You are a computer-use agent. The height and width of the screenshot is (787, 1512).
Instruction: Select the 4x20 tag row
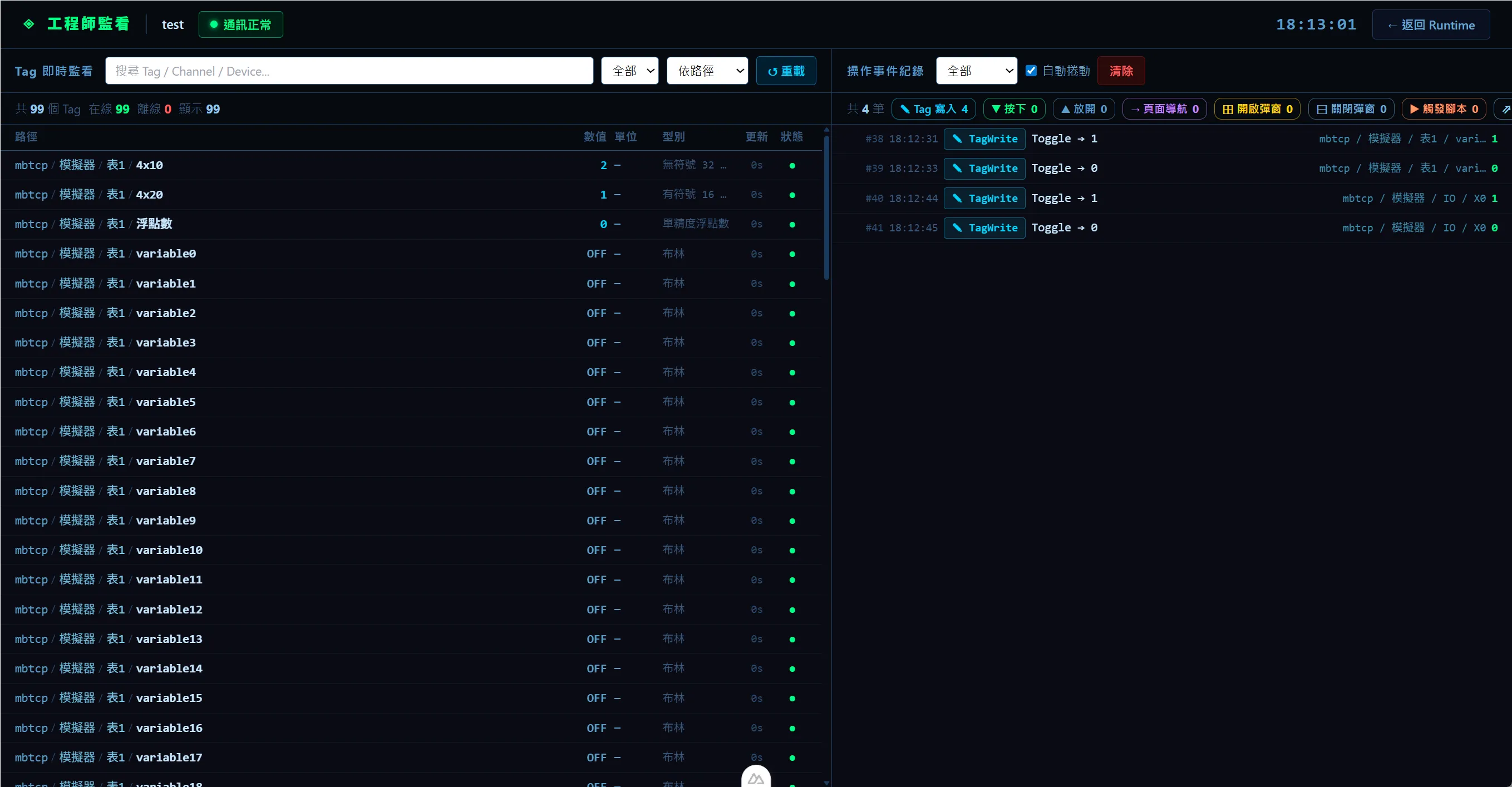point(411,195)
